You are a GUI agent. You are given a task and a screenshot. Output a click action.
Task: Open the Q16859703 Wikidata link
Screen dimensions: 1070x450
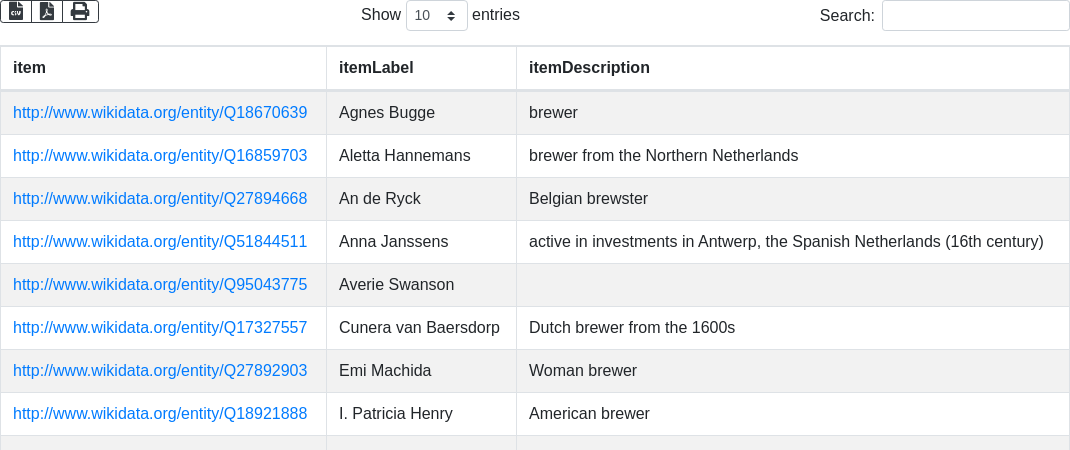160,156
